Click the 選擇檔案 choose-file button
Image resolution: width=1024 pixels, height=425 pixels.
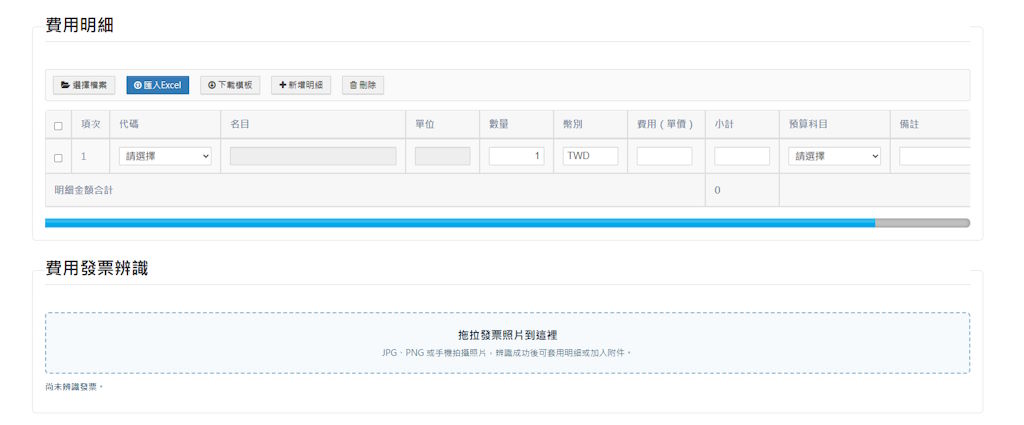coord(84,85)
